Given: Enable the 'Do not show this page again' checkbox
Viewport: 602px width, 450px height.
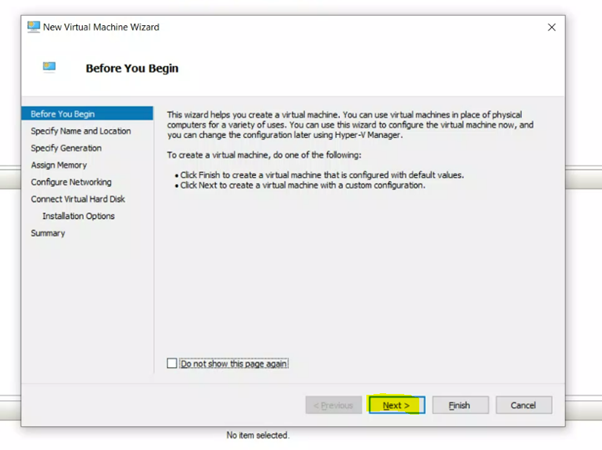Looking at the screenshot, I should 172,364.
